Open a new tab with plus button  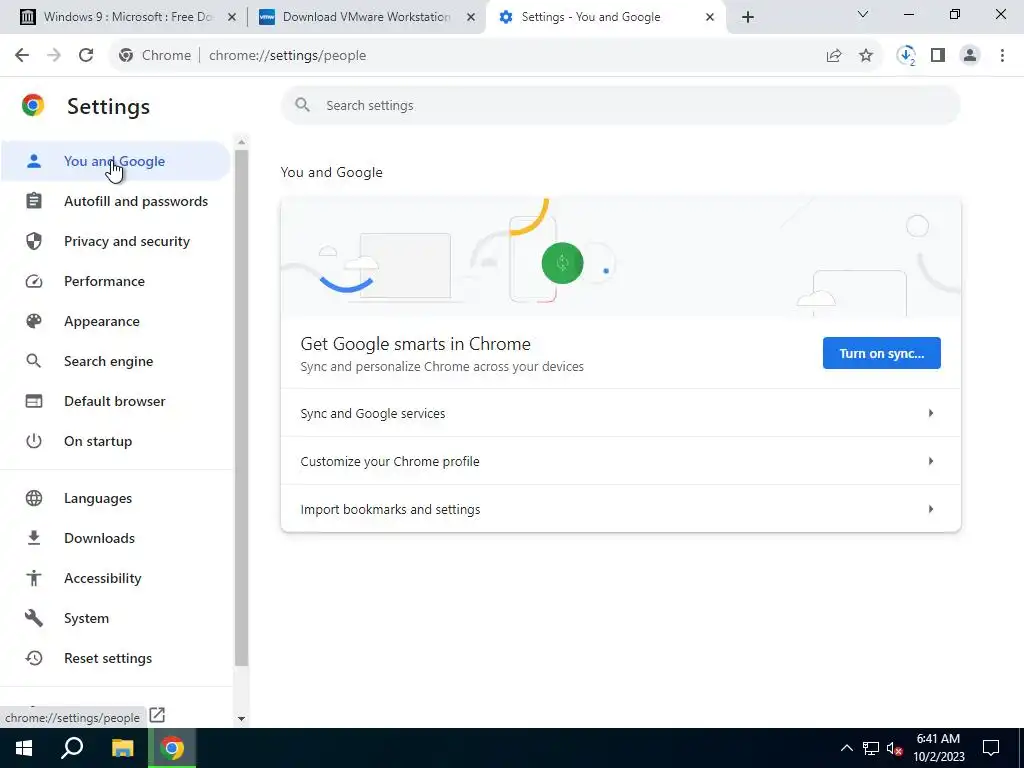(x=748, y=17)
